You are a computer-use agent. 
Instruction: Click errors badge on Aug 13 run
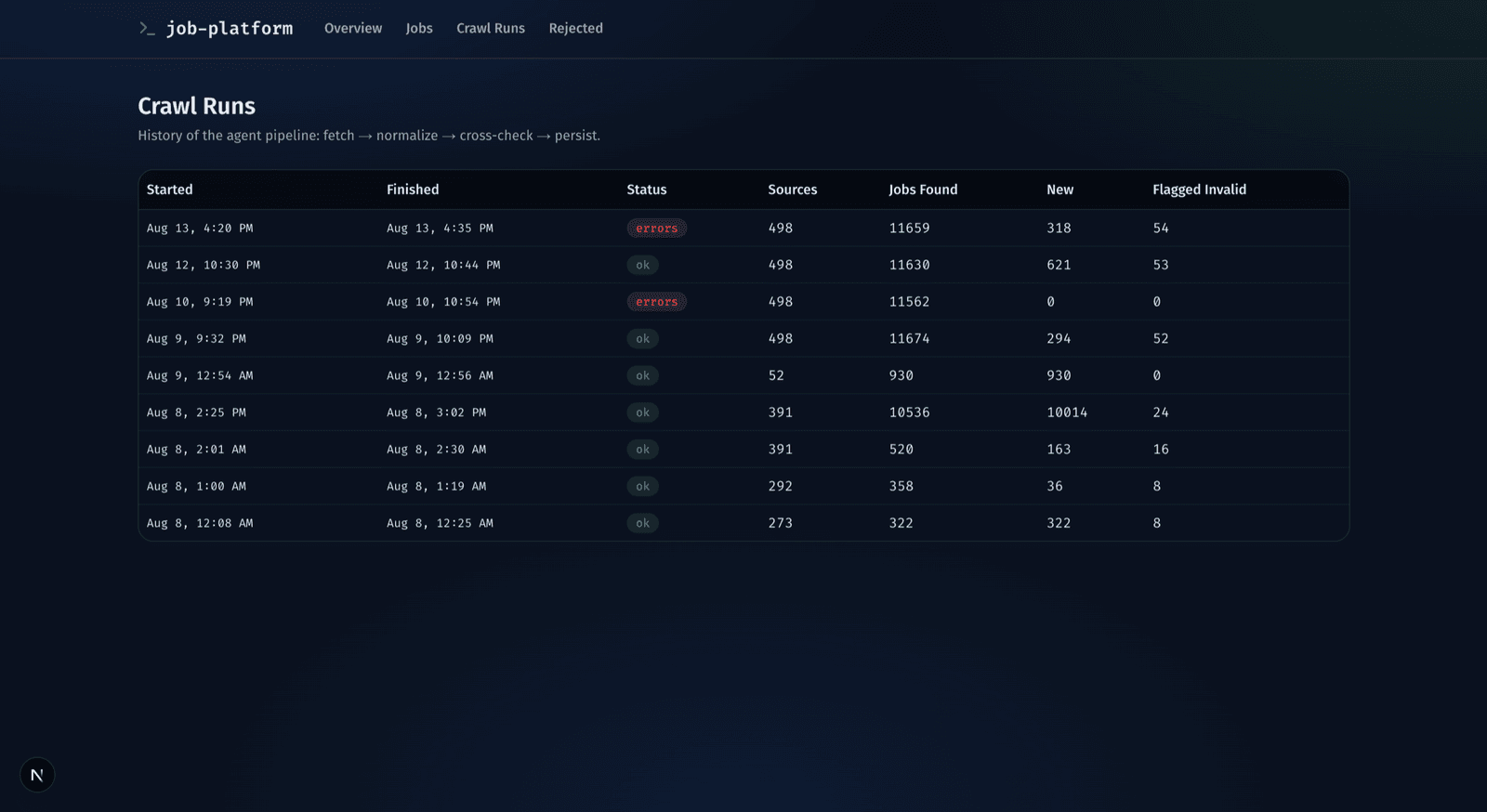657,229
